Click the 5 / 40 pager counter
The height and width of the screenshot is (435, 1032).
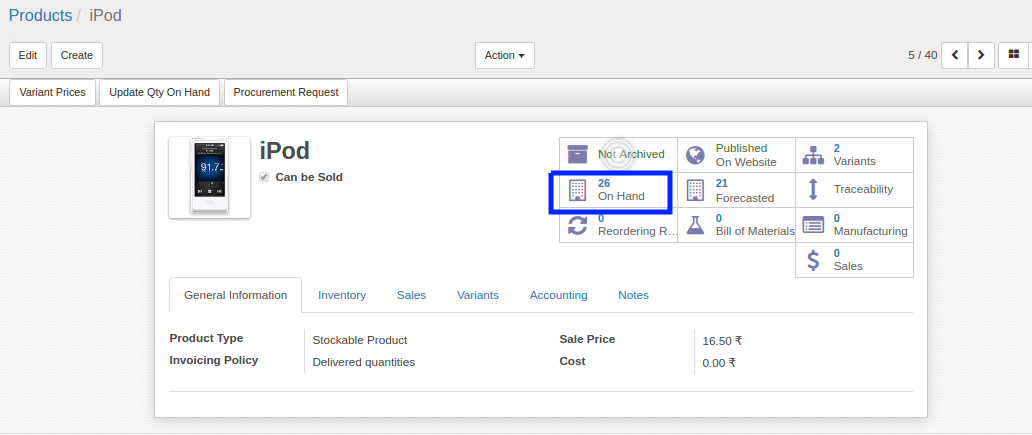(923, 55)
